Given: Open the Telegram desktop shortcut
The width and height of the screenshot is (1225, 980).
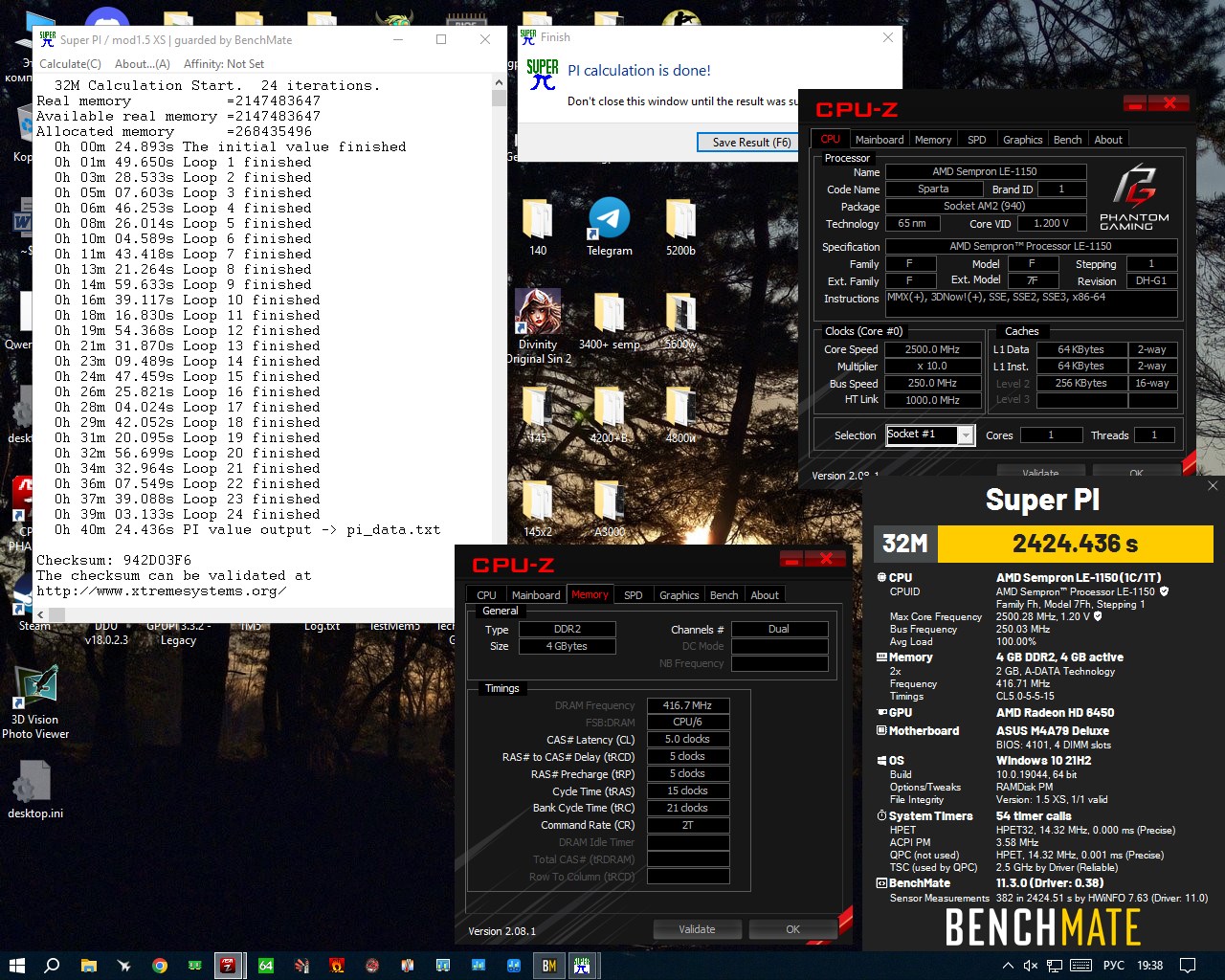Looking at the screenshot, I should 610,227.
